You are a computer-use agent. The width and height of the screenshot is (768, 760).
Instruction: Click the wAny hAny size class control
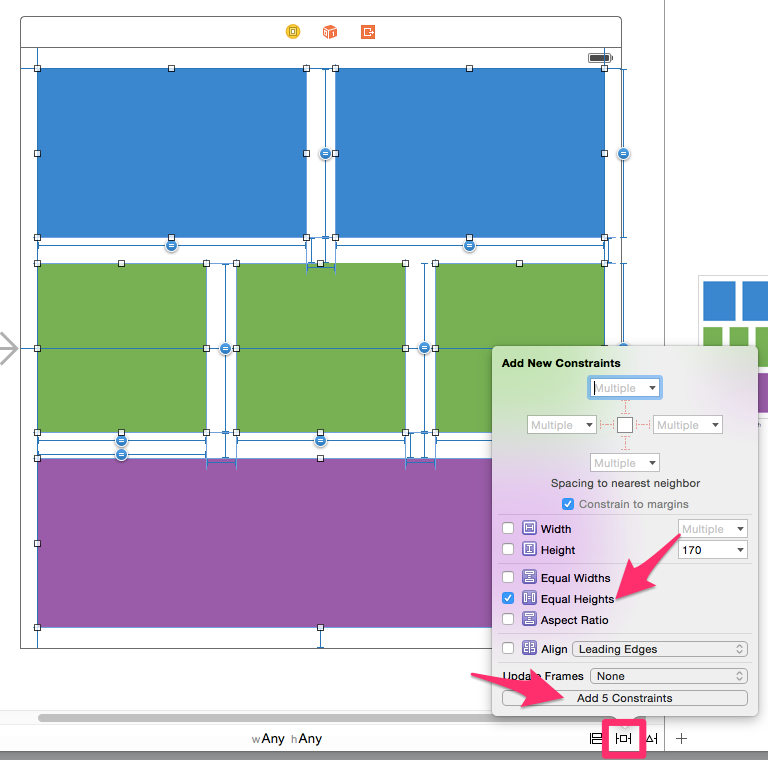pyautogui.click(x=287, y=738)
